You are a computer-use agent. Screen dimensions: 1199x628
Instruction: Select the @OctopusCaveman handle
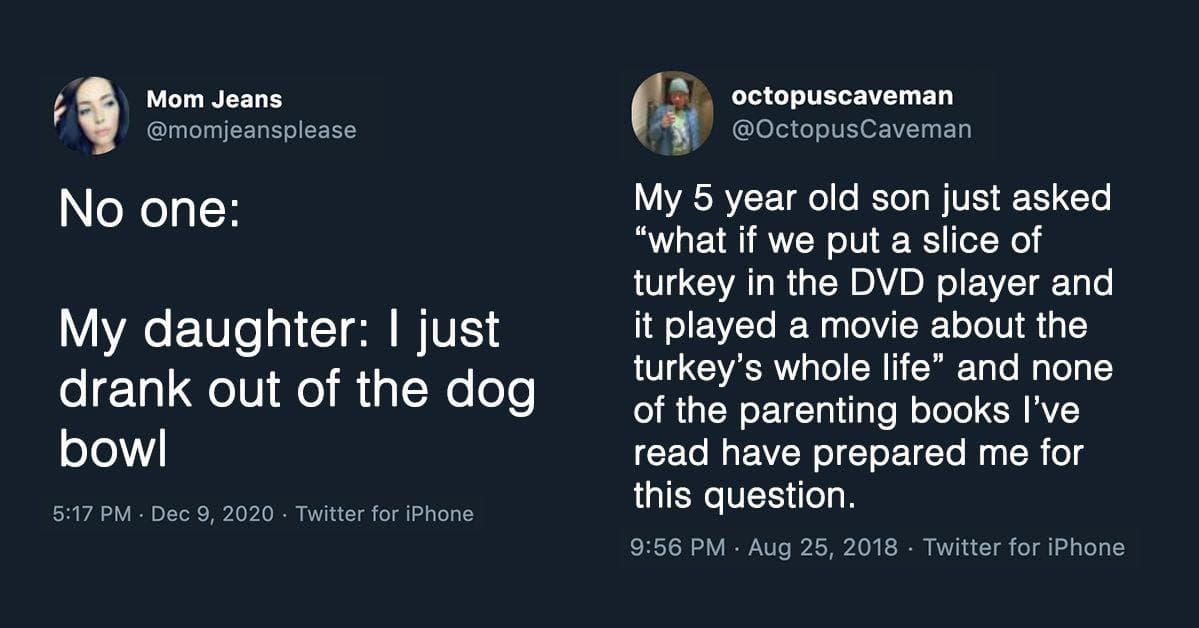(x=851, y=129)
